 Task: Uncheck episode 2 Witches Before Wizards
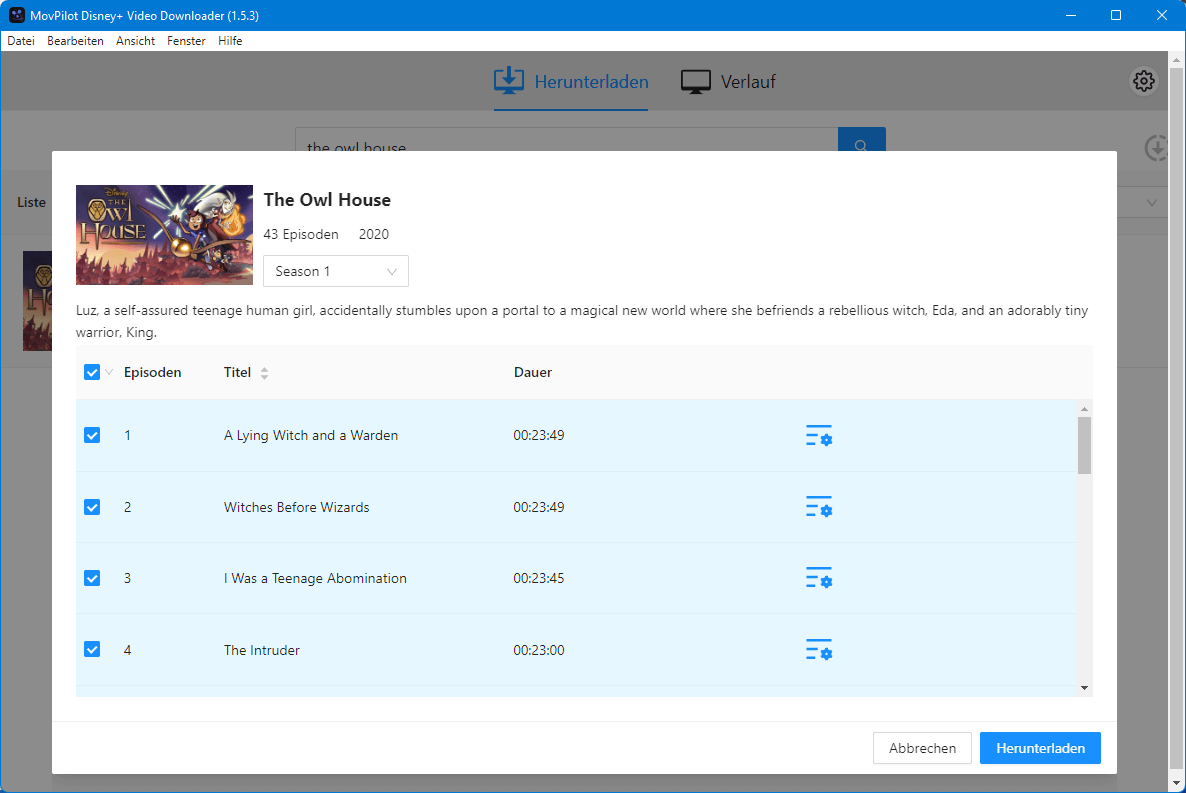92,507
